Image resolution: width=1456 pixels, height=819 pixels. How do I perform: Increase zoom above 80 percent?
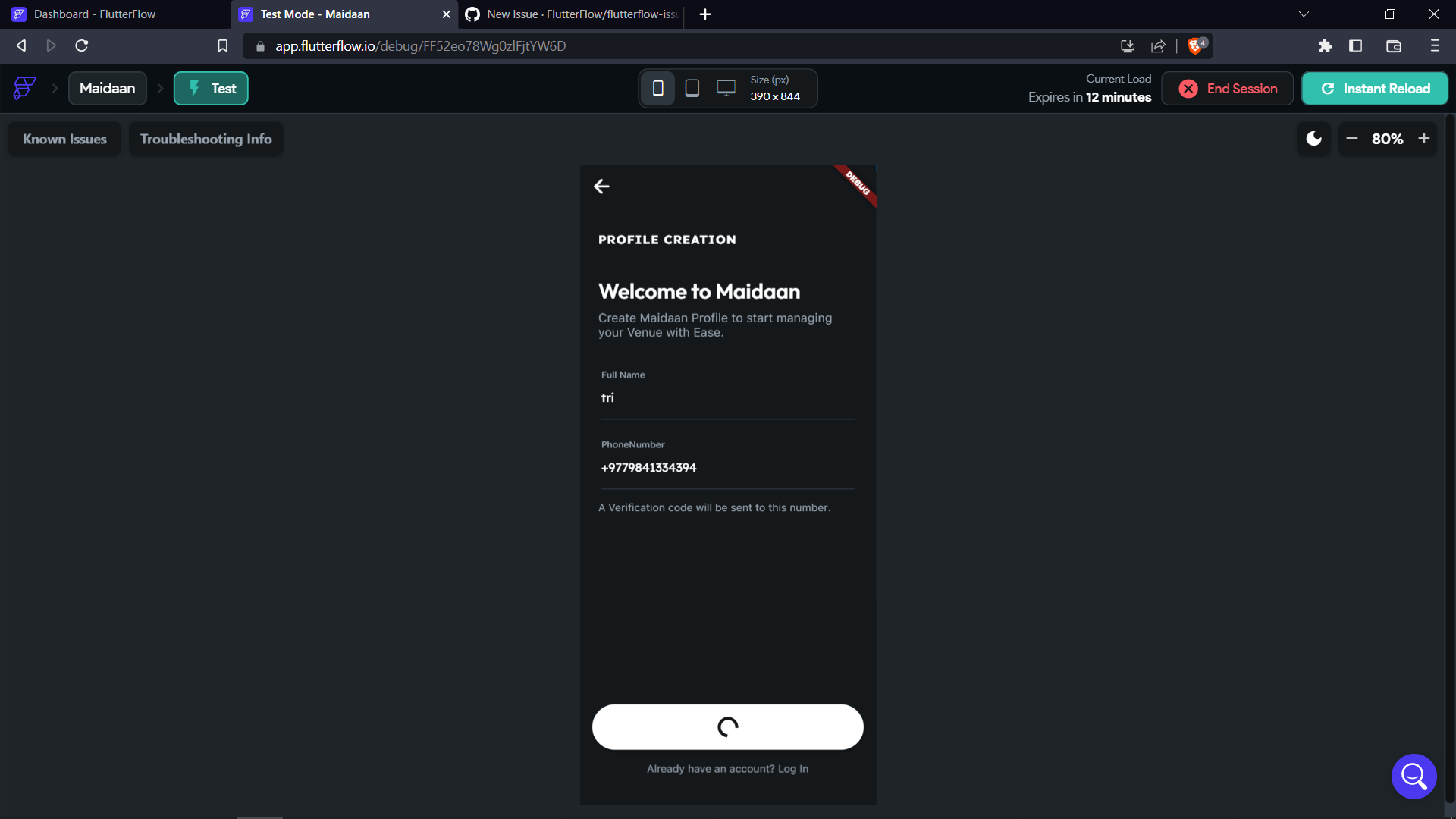click(x=1423, y=139)
